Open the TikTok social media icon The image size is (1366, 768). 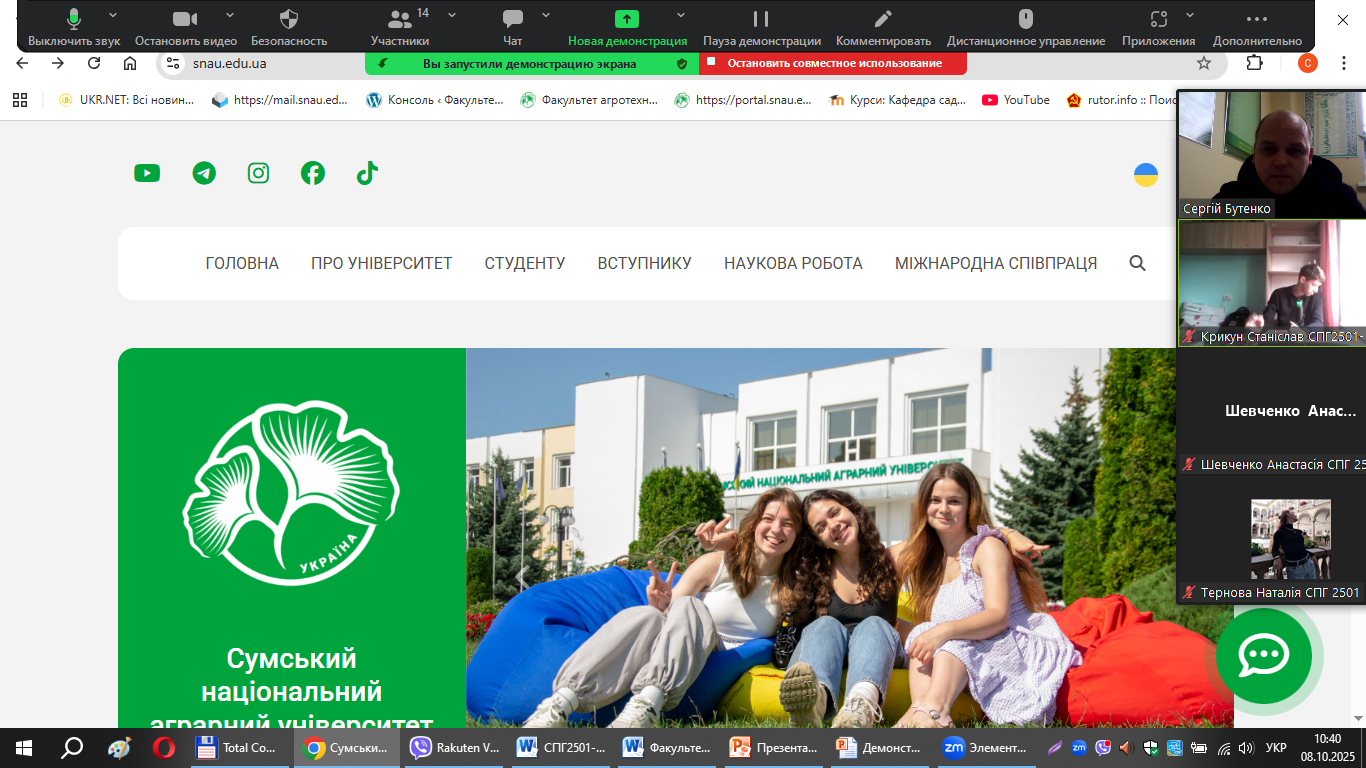pos(367,173)
